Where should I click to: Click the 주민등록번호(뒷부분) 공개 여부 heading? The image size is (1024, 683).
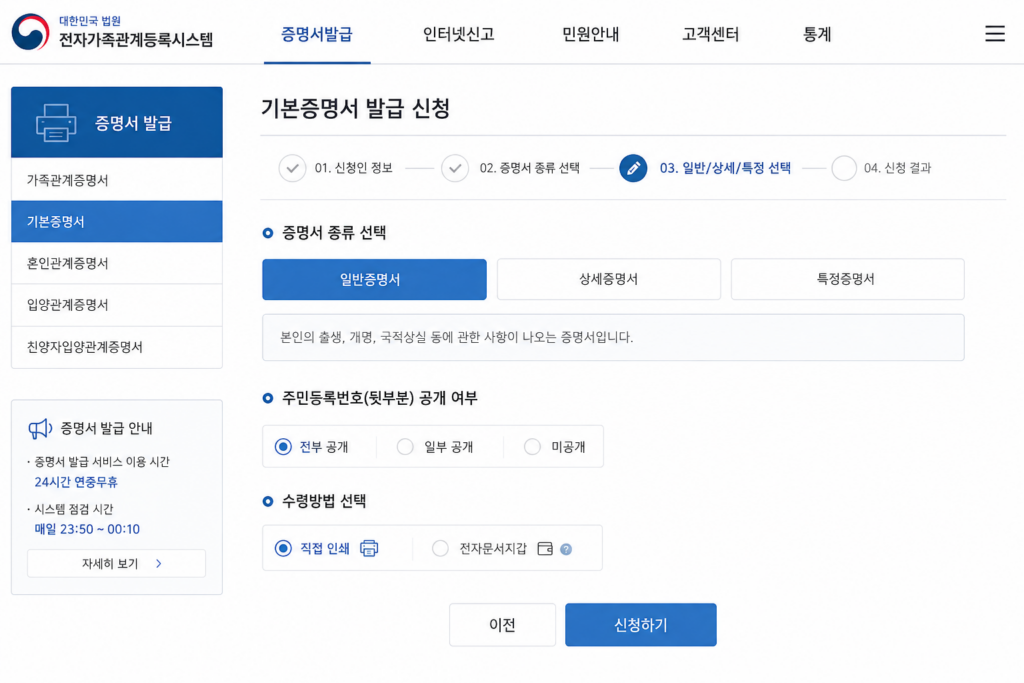pyautogui.click(x=379, y=398)
